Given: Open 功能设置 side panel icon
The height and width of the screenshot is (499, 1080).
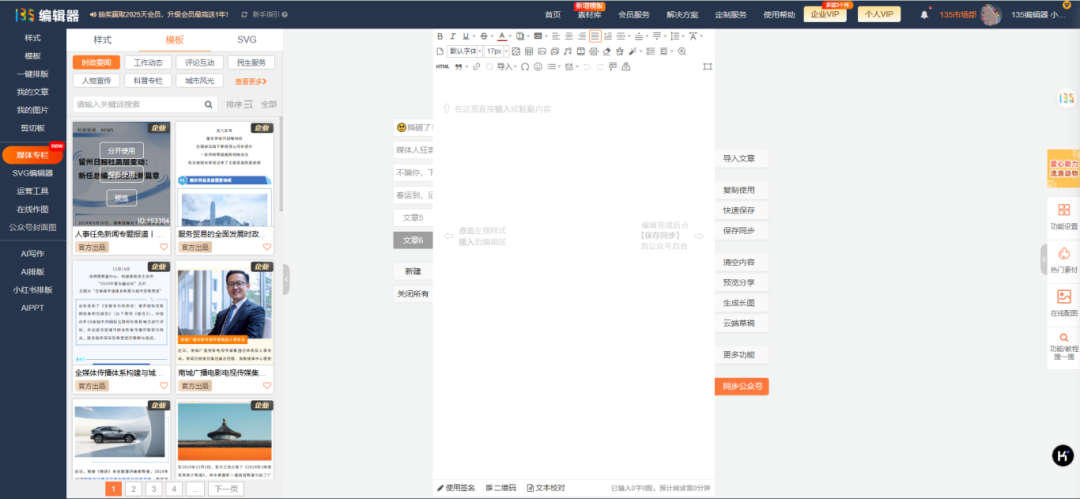Looking at the screenshot, I should [x=1063, y=216].
